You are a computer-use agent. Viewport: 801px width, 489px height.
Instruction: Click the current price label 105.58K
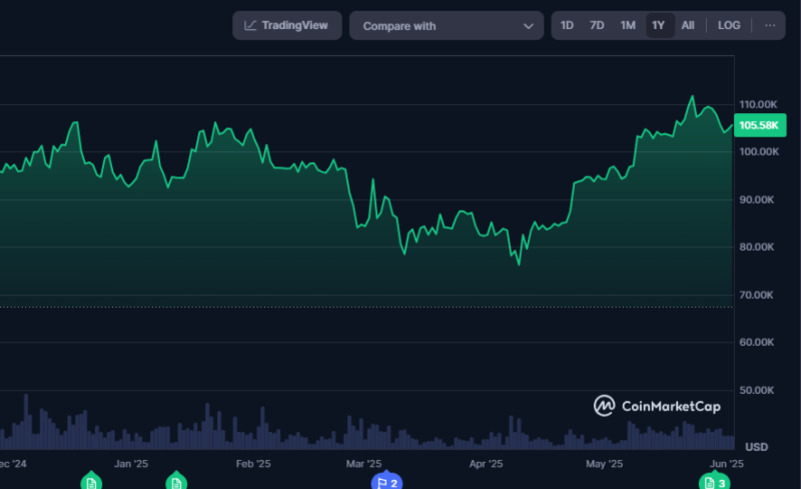click(x=758, y=125)
